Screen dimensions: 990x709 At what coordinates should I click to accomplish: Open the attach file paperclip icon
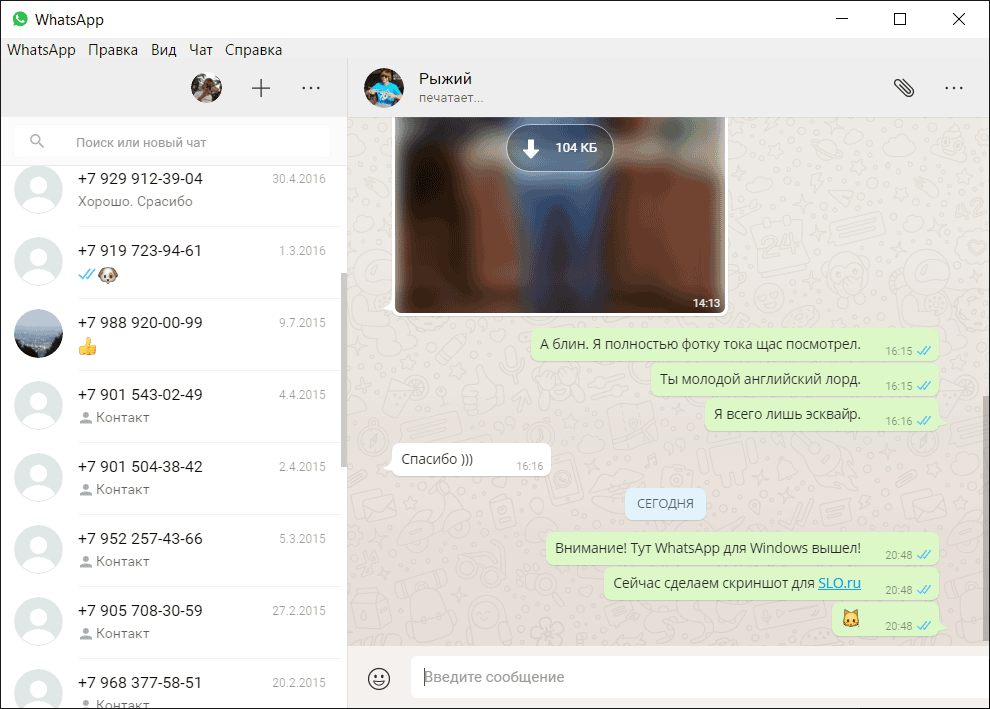point(904,88)
